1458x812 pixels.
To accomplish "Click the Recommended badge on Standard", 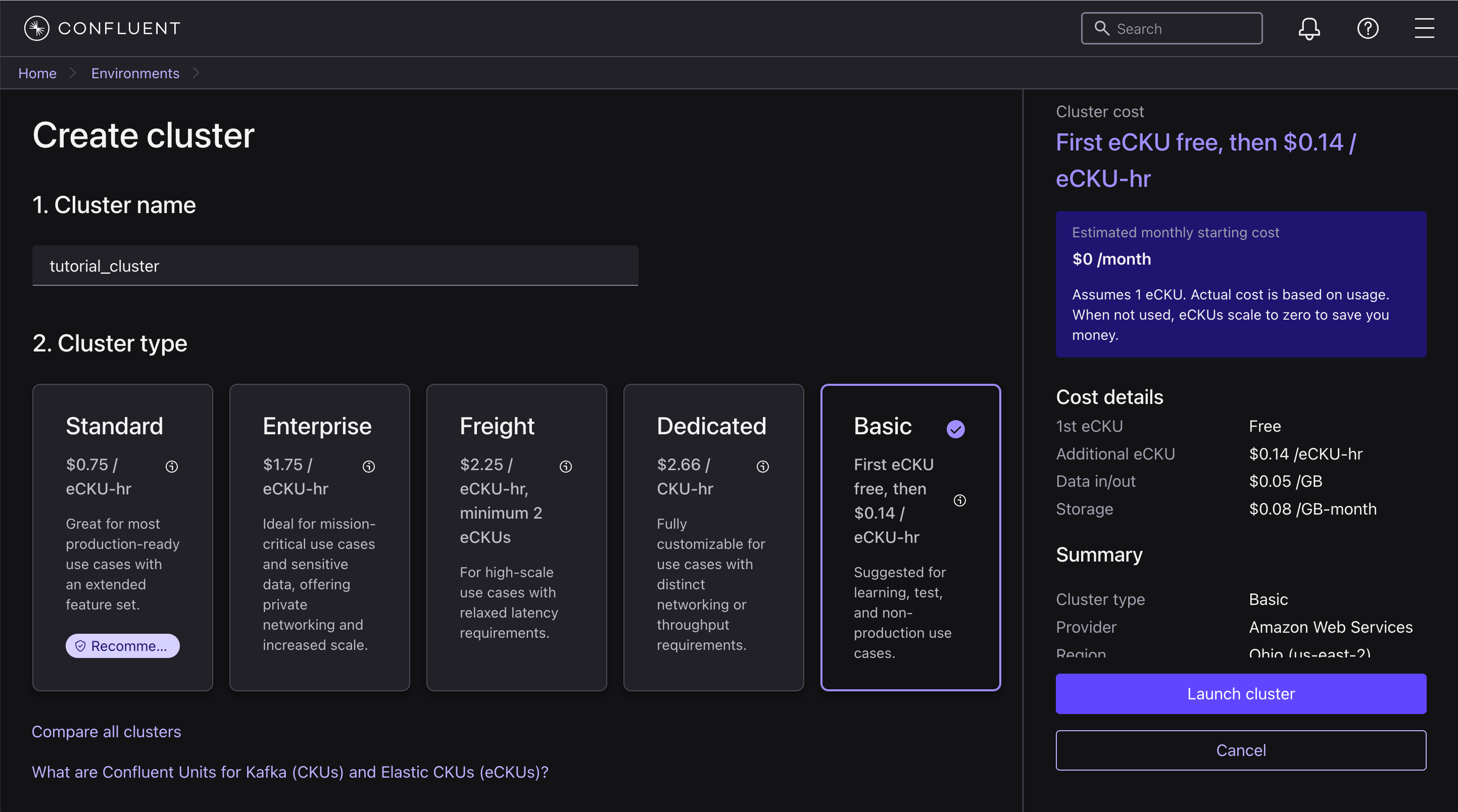I will 122,646.
